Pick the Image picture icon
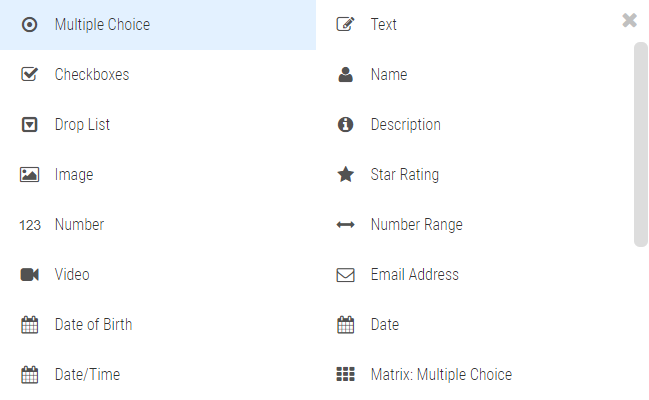This screenshot has width=649, height=400. pos(29,175)
